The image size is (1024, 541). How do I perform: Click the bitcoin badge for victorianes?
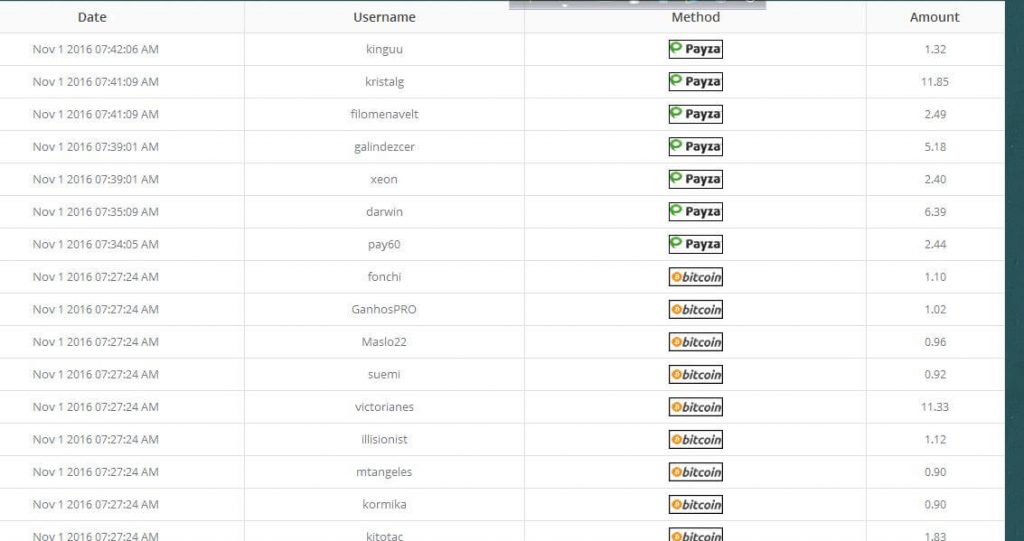tap(695, 407)
